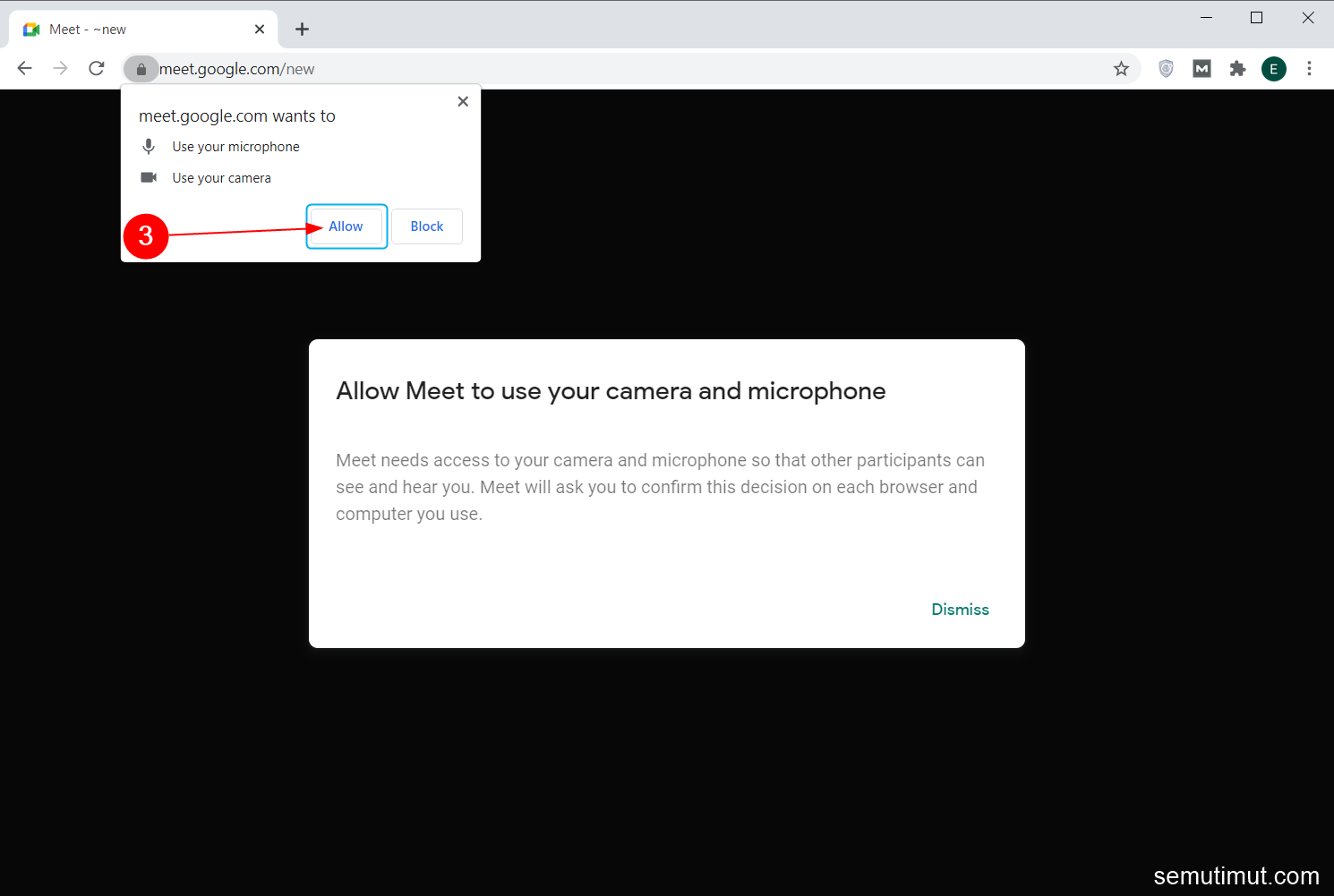Open the green E profile avatar
The height and width of the screenshot is (896, 1334).
pyautogui.click(x=1273, y=69)
